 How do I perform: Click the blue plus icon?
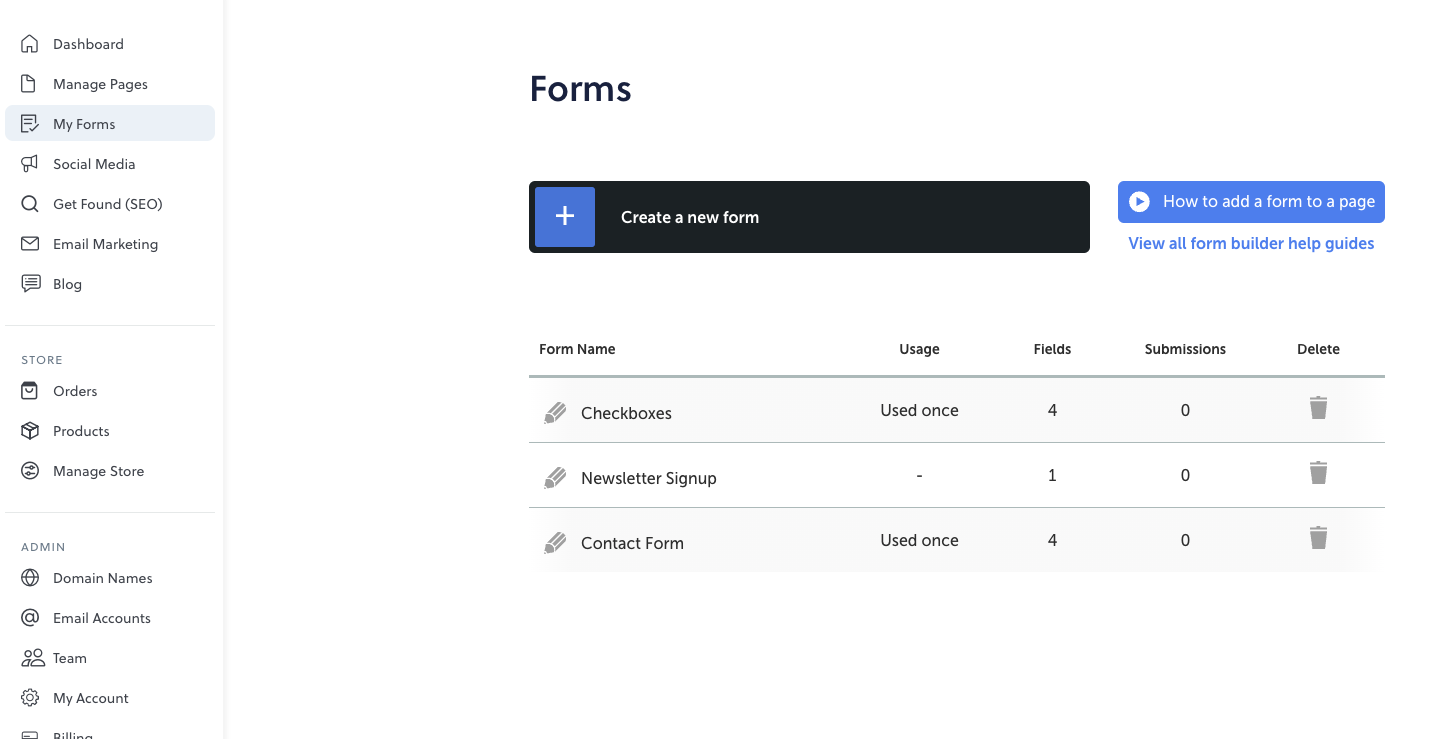pyautogui.click(x=565, y=217)
